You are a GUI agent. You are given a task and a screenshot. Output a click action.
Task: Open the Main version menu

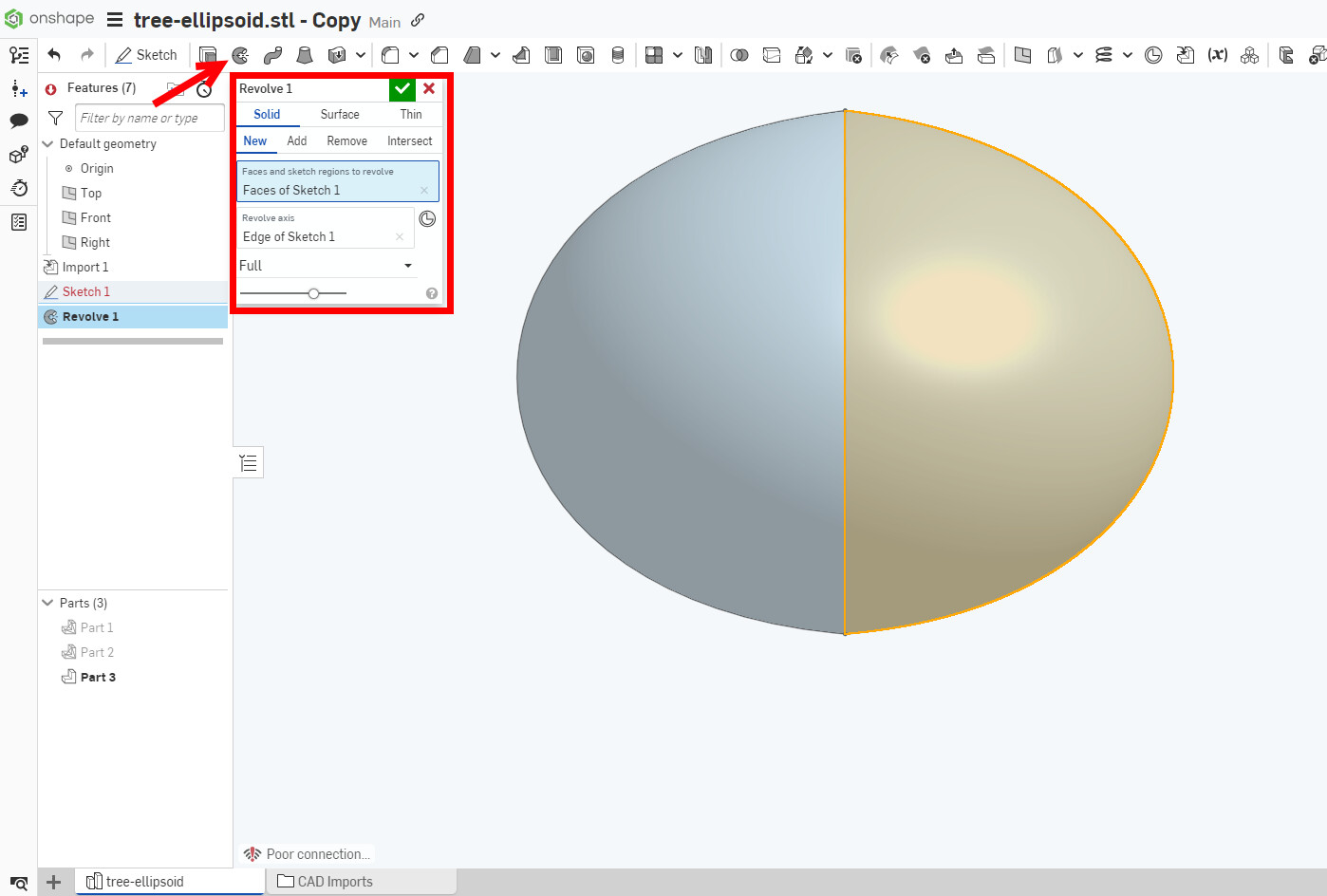click(384, 21)
